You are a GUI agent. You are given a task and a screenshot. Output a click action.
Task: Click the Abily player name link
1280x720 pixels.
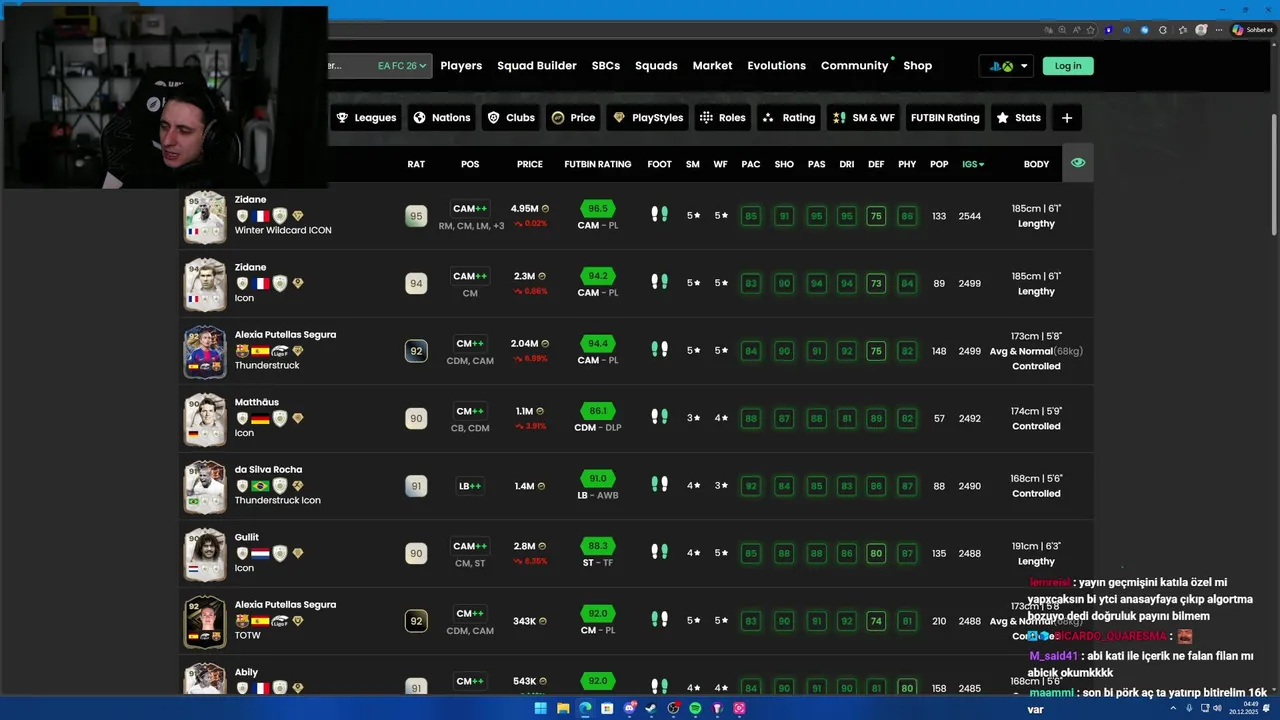point(246,672)
